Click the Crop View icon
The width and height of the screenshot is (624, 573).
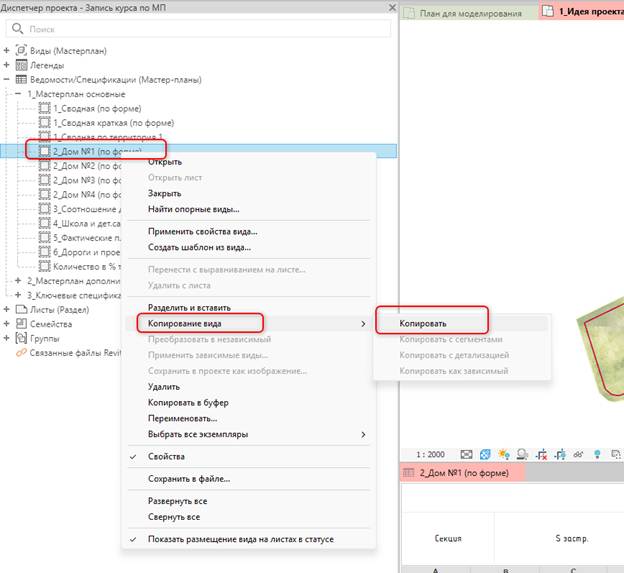541,454
